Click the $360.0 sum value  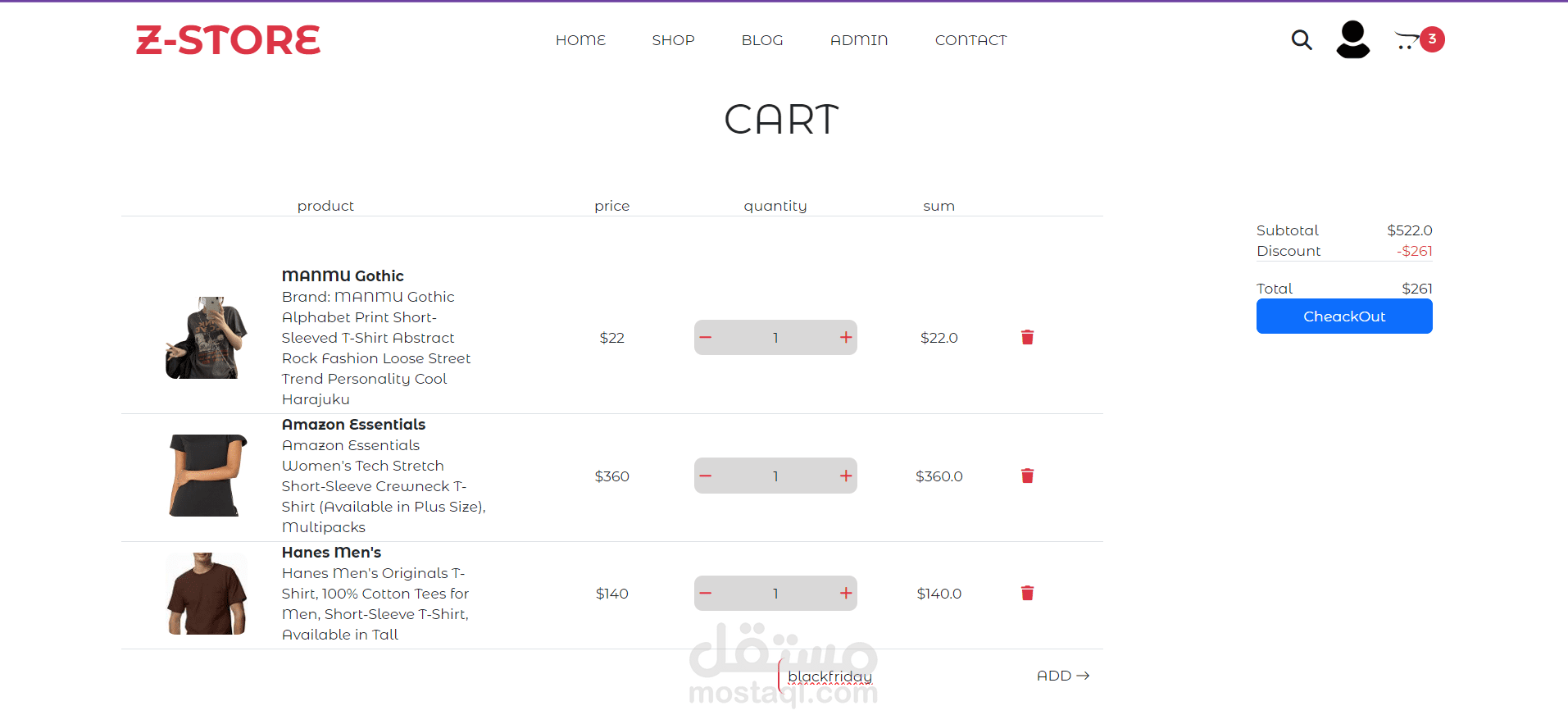(939, 476)
